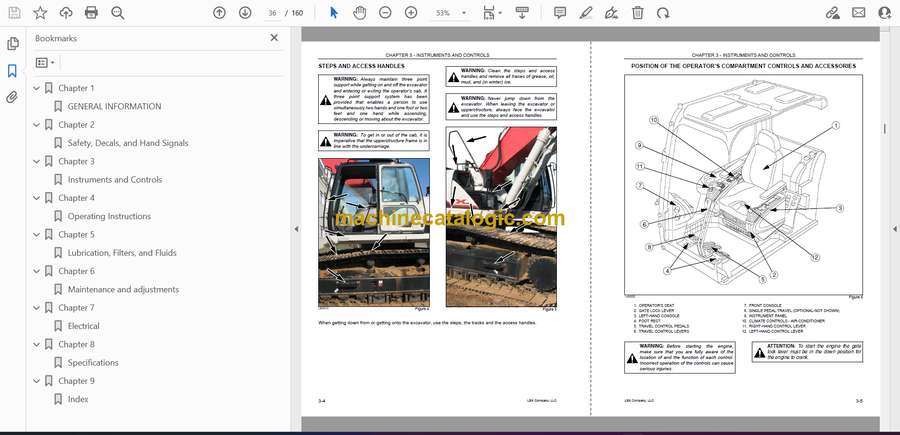Go to next page arrow

245,13
